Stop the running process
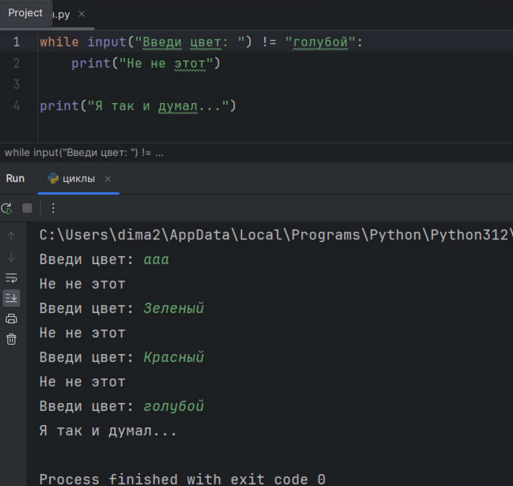 click(x=27, y=208)
